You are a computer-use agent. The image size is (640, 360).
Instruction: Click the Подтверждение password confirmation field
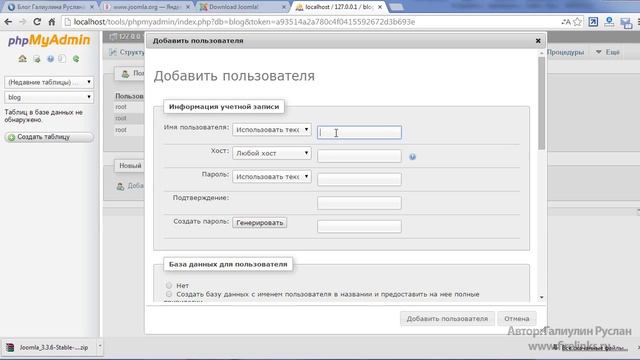point(359,203)
